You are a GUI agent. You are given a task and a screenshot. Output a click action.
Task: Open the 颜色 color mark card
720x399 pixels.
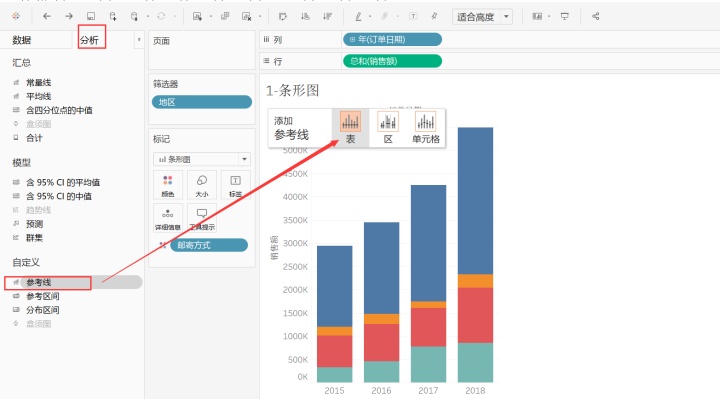[168, 185]
